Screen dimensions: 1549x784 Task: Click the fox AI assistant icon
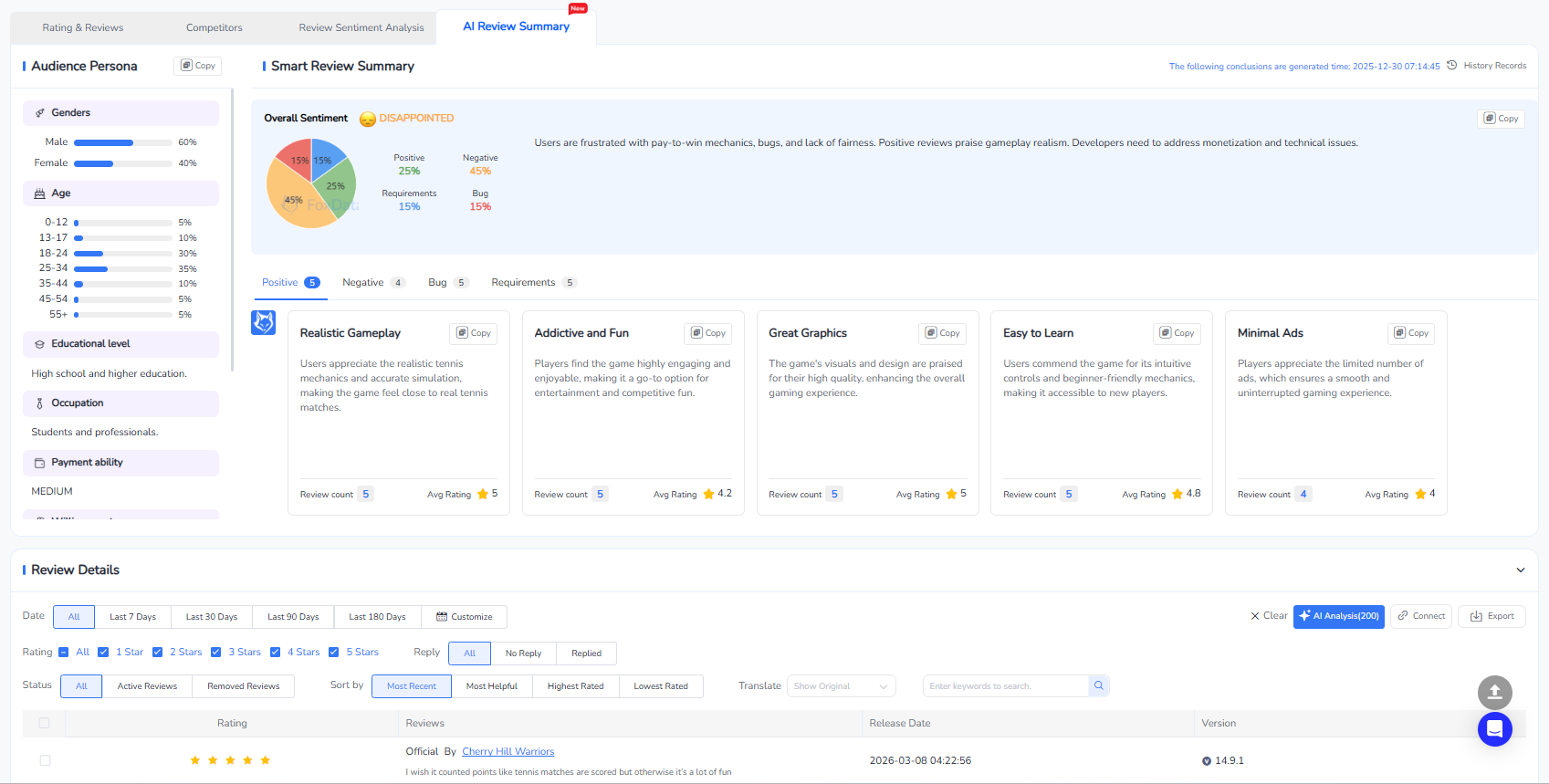click(x=263, y=322)
